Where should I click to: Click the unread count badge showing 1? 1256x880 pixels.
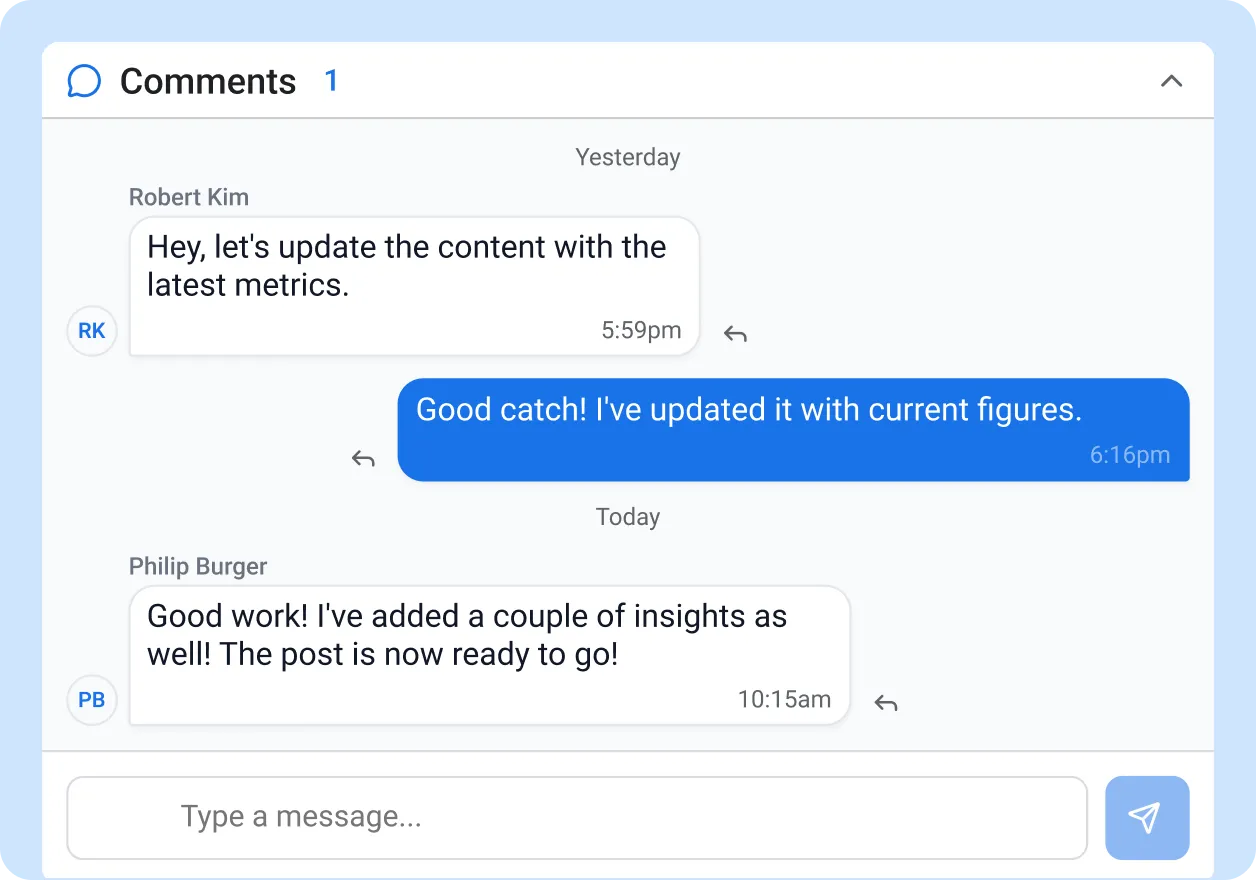(331, 80)
